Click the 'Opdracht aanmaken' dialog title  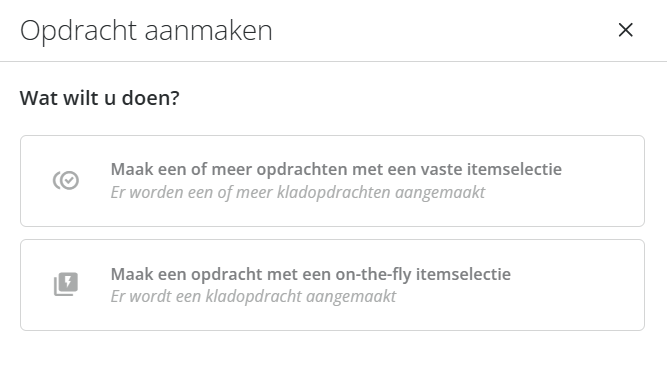tap(146, 31)
